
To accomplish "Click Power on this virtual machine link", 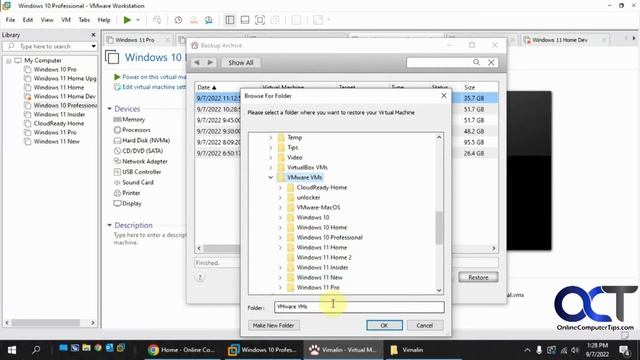I will click(154, 77).
